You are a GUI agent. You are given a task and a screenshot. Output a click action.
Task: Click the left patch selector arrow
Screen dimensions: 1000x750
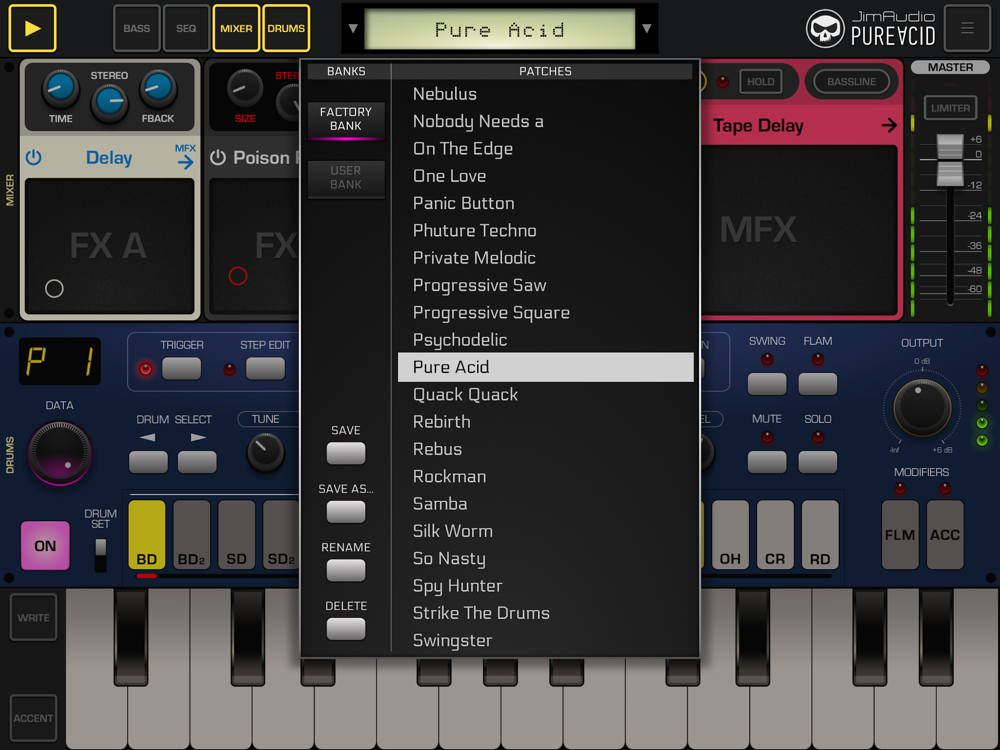(353, 28)
